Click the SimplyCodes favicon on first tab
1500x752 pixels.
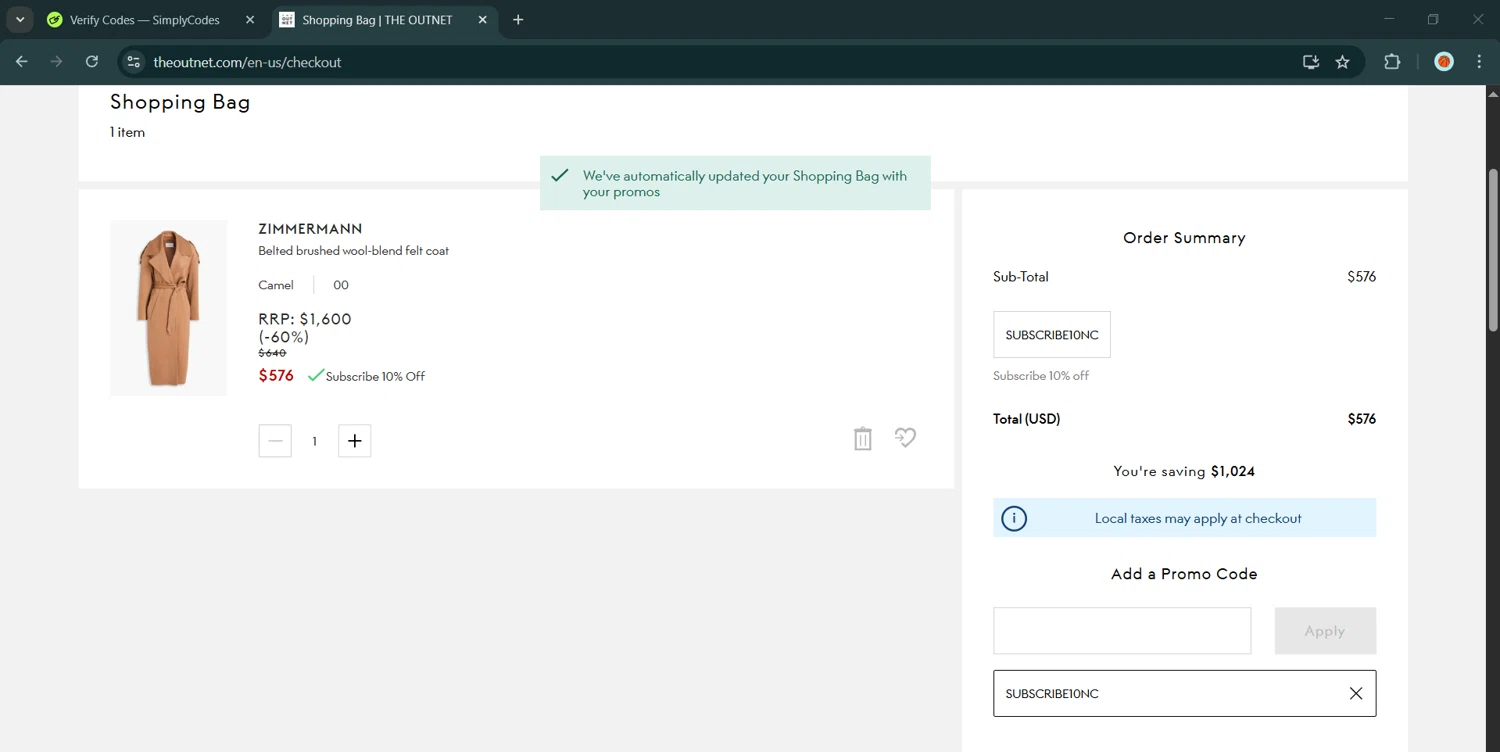55,20
